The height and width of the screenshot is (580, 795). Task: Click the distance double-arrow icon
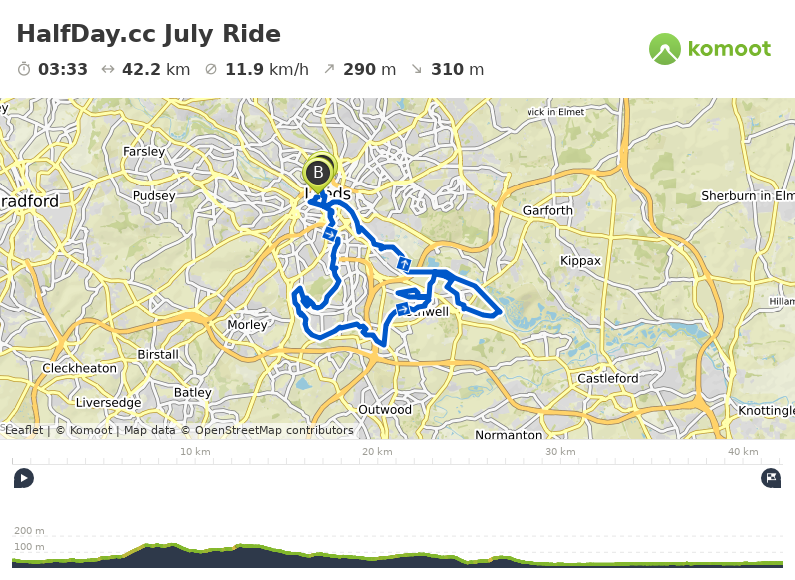click(x=107, y=69)
